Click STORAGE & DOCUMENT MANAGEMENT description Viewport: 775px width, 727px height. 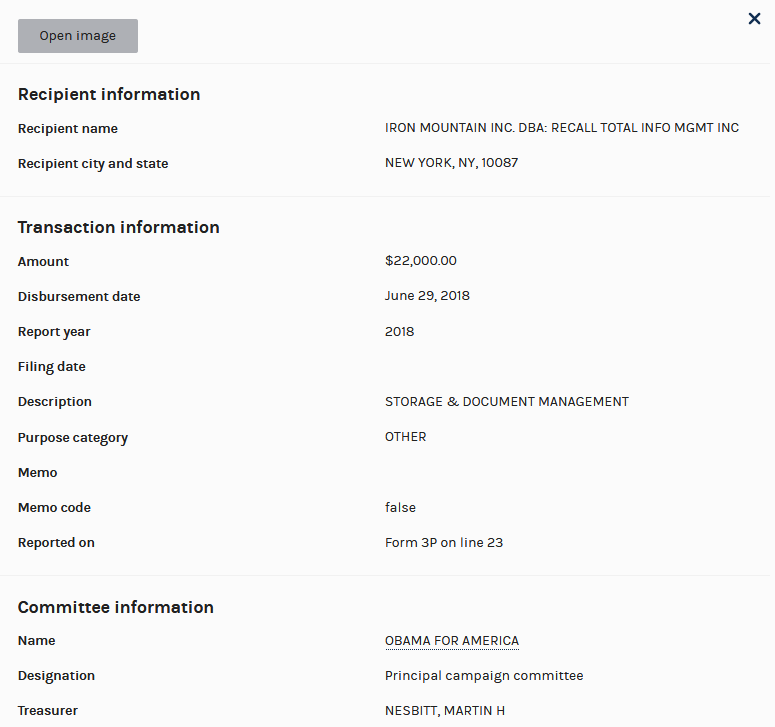click(x=507, y=401)
